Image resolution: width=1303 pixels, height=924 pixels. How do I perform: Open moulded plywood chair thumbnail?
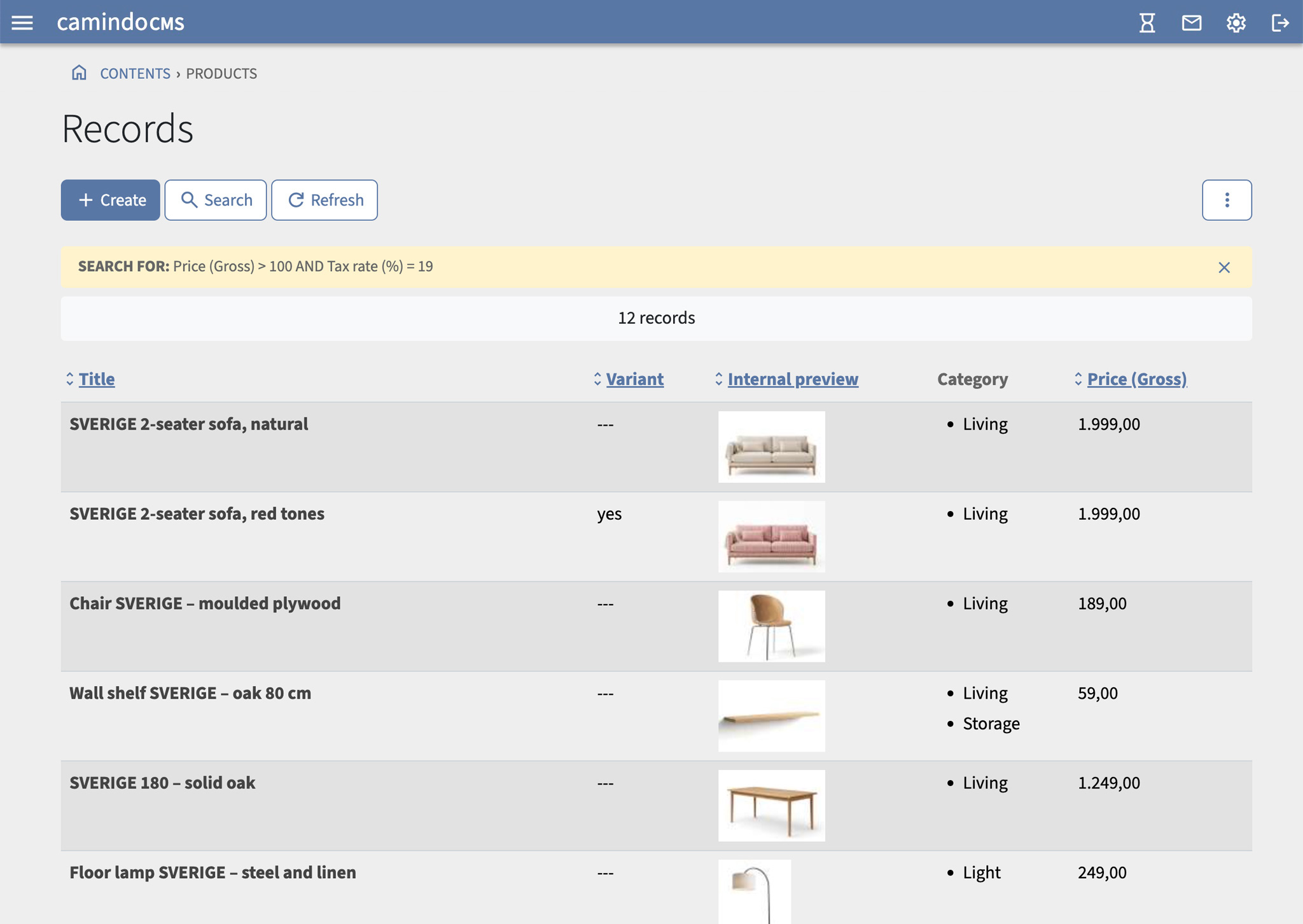click(772, 626)
